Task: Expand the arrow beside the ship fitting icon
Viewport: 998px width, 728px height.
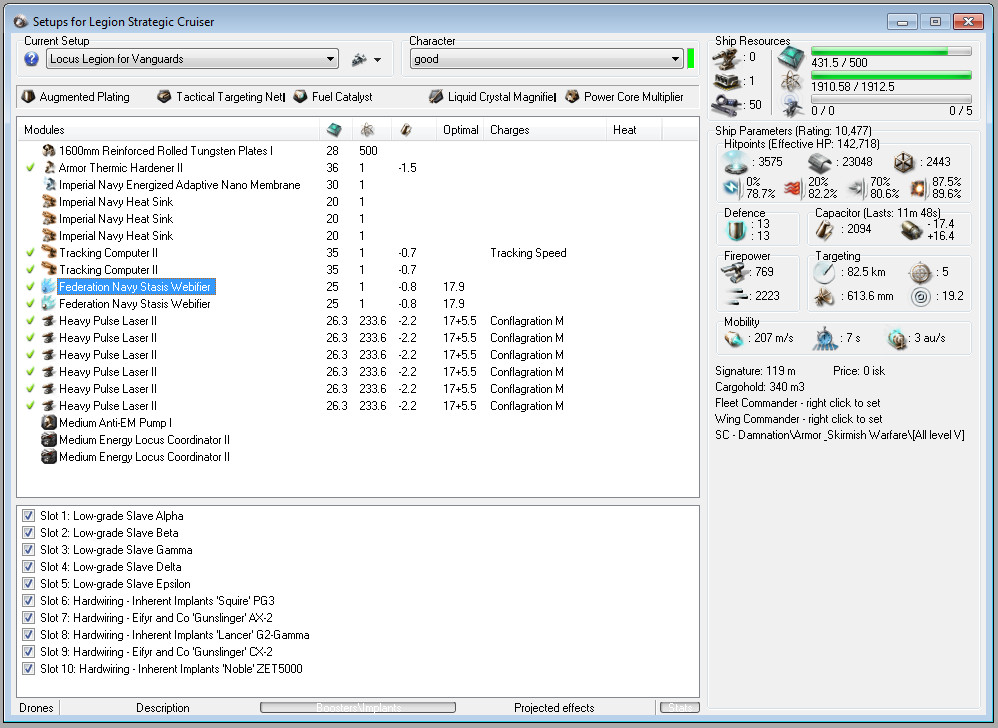Action: 377,60
